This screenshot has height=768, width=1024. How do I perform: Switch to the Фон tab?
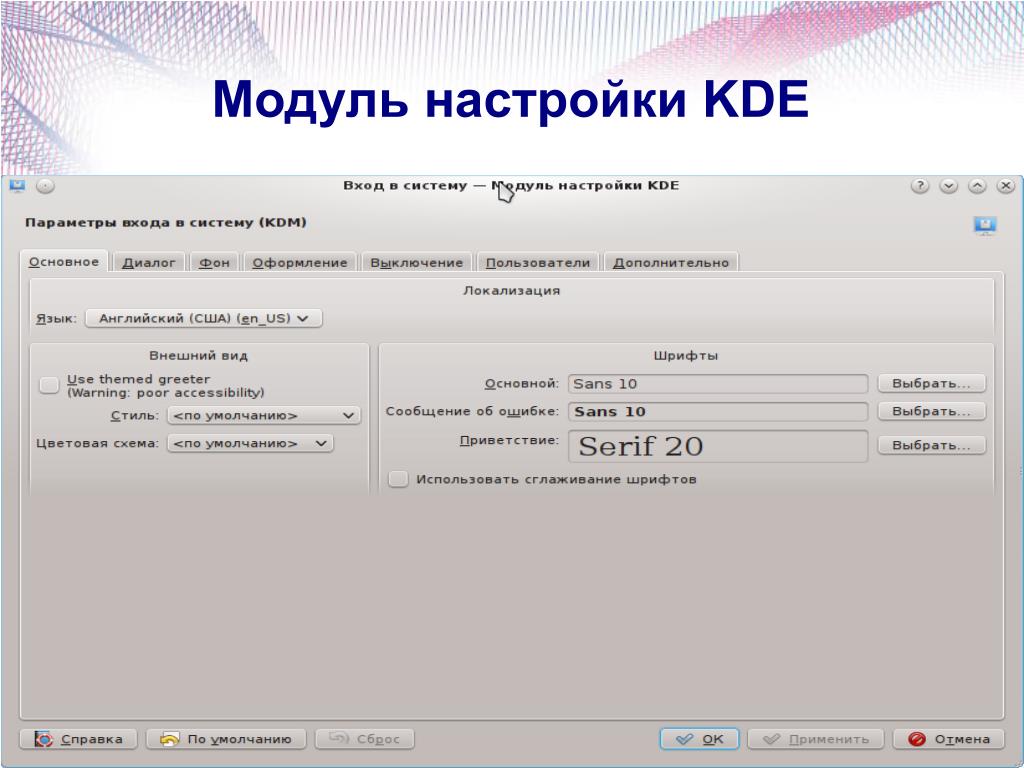click(214, 263)
